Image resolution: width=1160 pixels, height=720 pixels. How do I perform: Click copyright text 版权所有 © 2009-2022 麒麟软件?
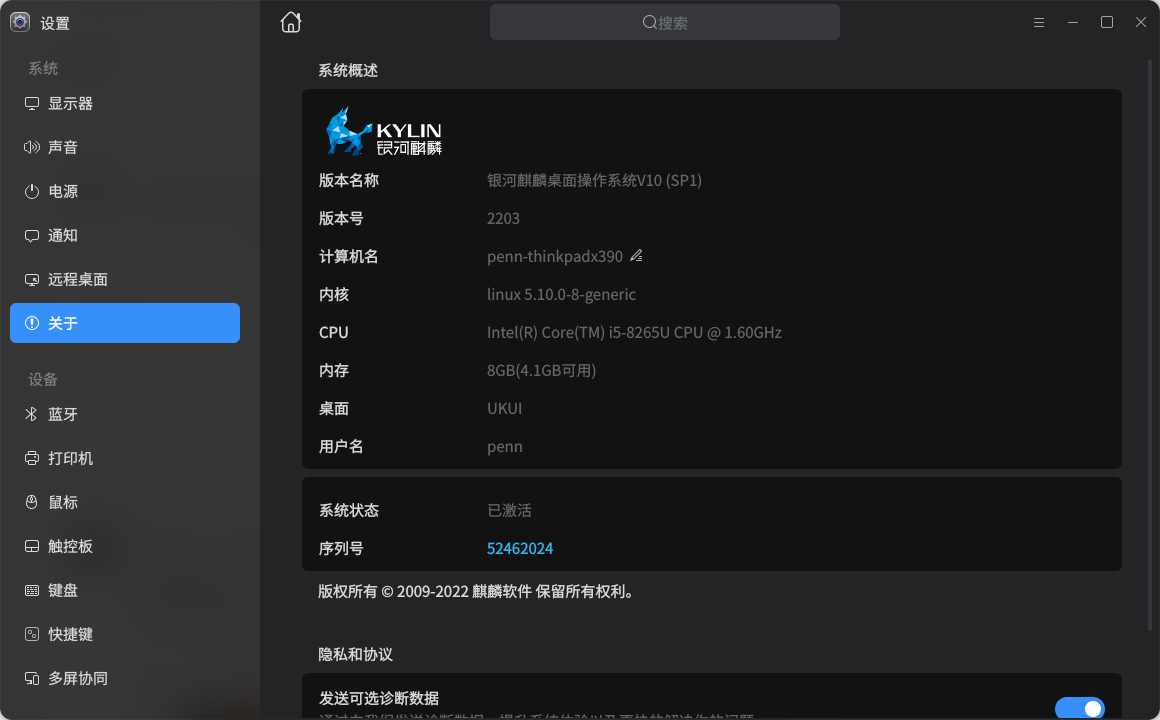pos(476,591)
